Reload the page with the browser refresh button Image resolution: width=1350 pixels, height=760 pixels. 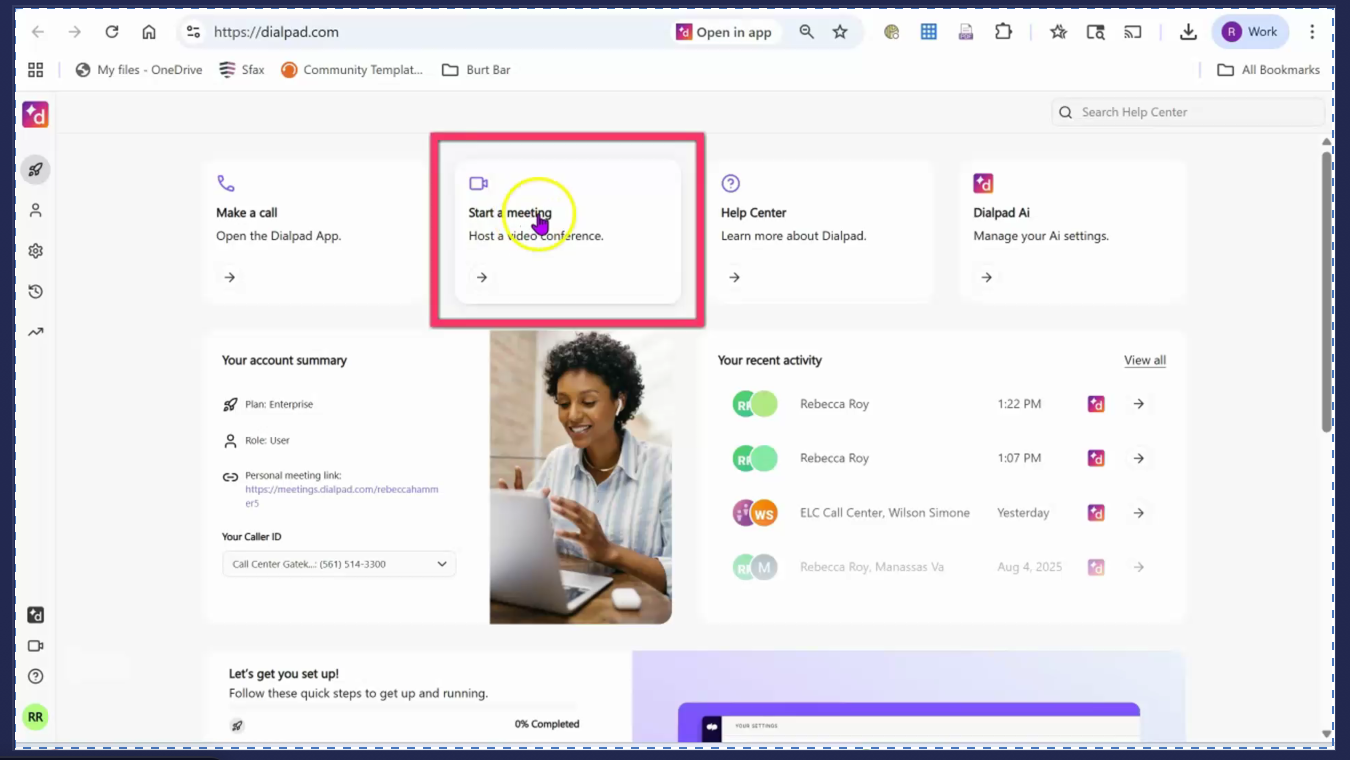coord(112,32)
